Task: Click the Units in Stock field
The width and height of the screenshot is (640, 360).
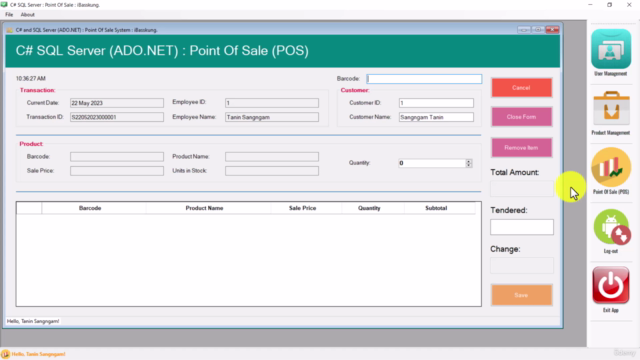Action: (272, 171)
